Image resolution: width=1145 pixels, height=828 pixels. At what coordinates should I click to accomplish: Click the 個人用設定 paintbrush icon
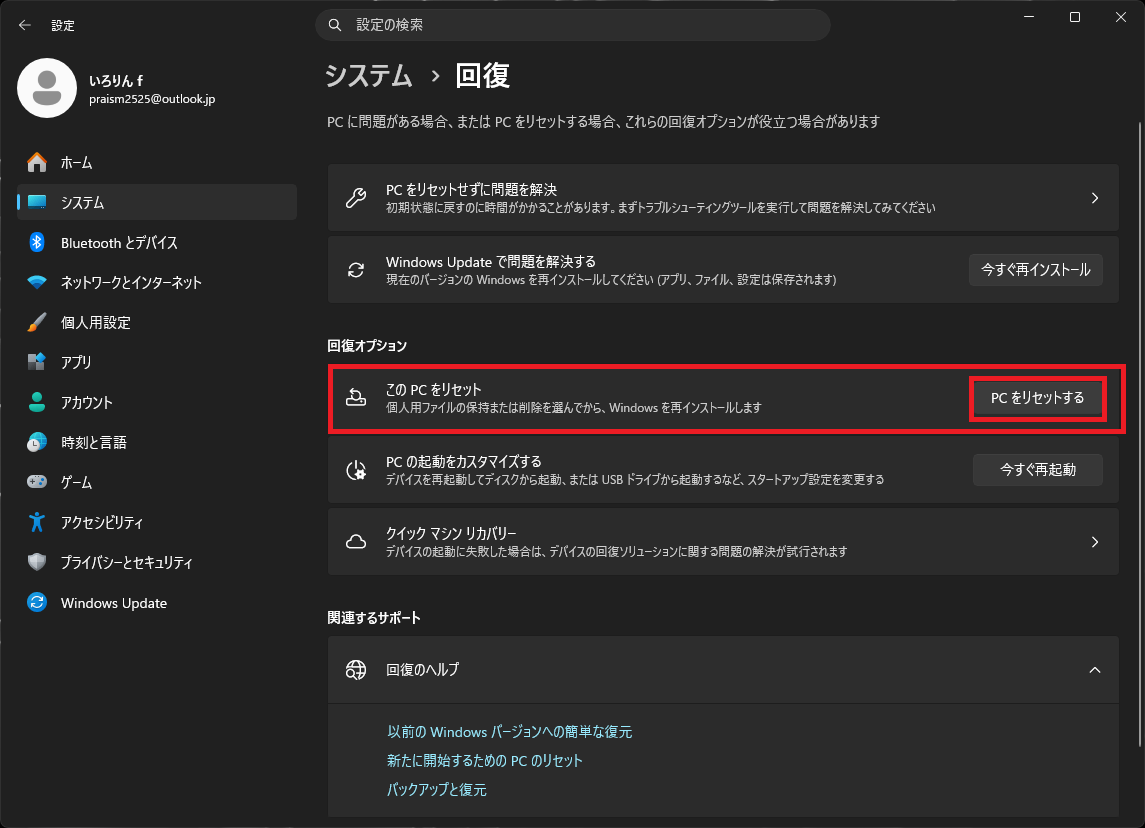(37, 322)
